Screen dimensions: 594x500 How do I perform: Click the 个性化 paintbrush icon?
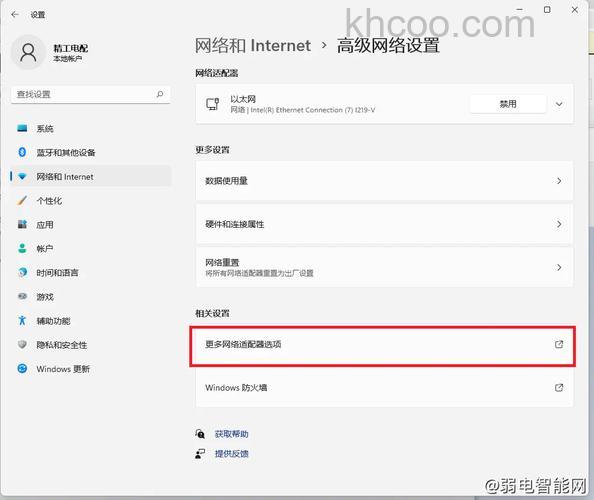point(22,200)
